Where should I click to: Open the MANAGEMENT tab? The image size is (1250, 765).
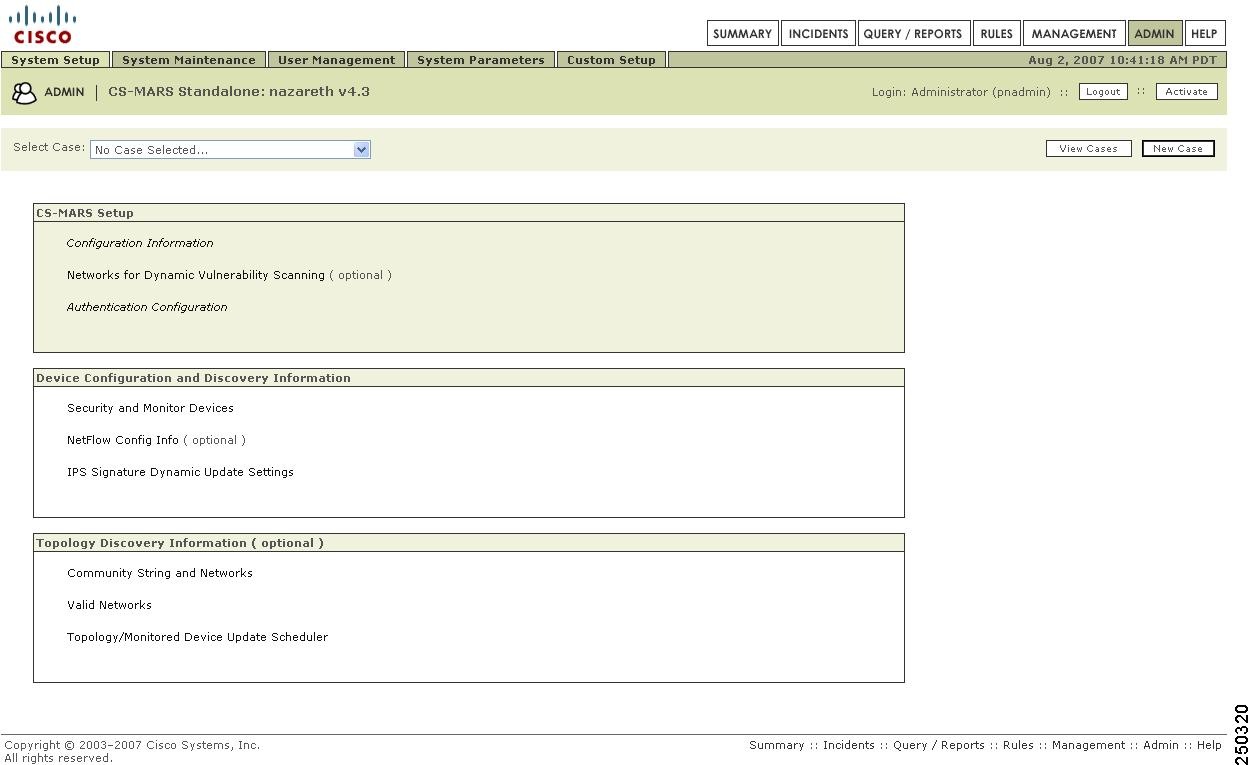(x=1074, y=33)
